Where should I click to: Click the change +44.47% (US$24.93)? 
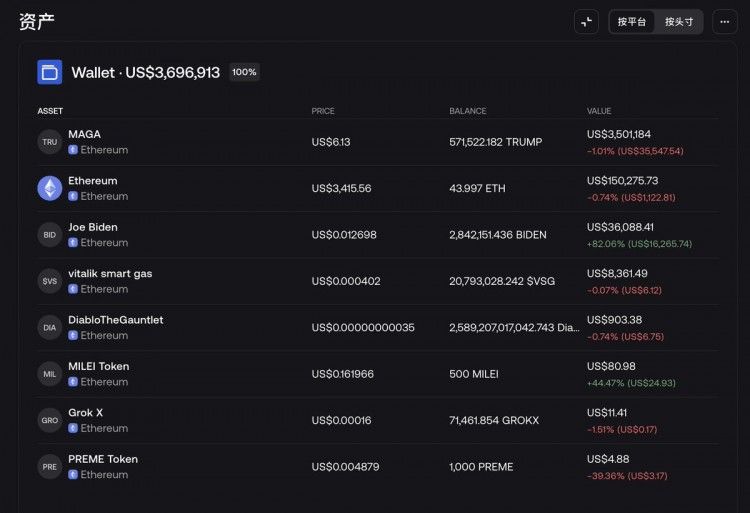[631, 383]
